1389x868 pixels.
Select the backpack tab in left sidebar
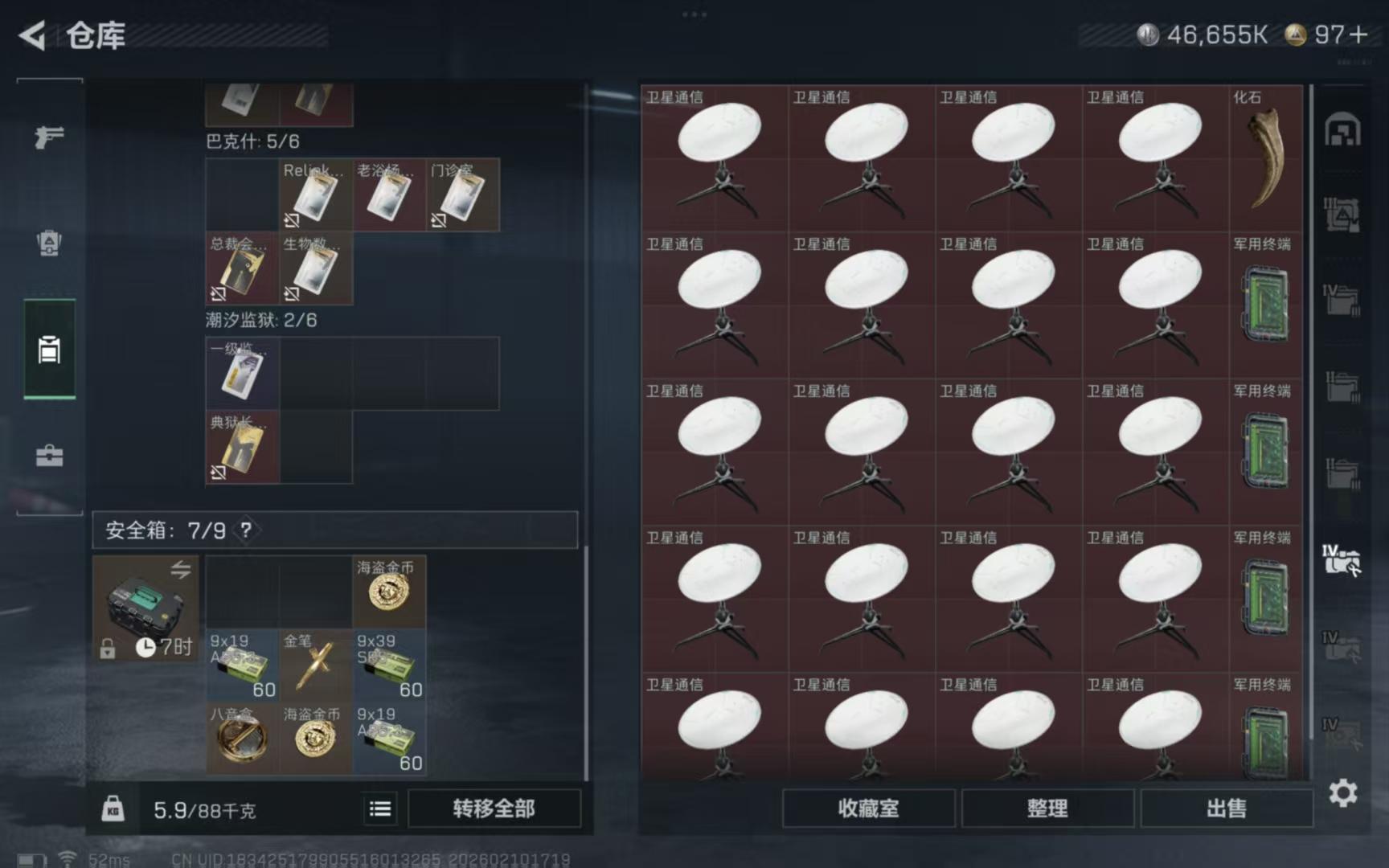[x=49, y=243]
